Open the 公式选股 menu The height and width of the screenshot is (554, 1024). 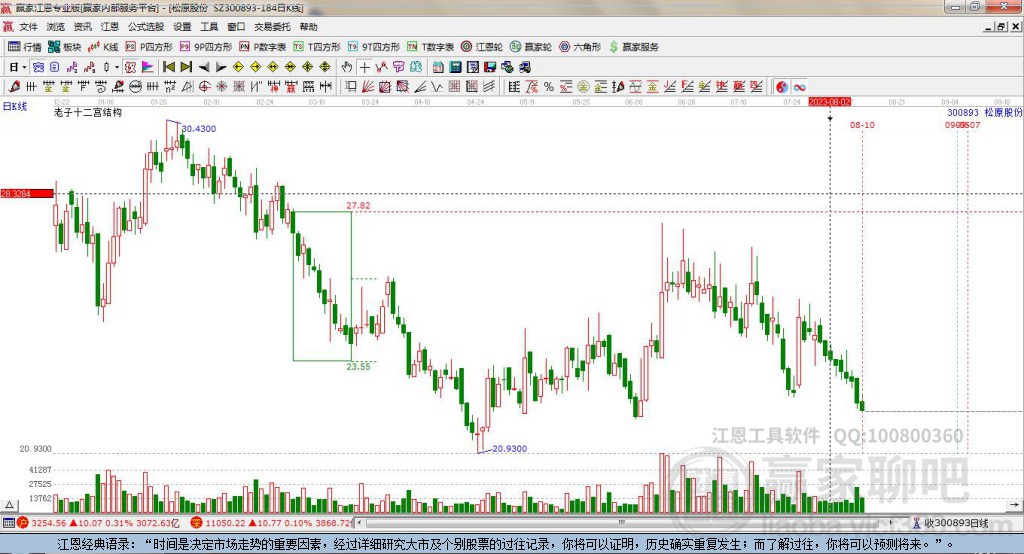pyautogui.click(x=146, y=27)
